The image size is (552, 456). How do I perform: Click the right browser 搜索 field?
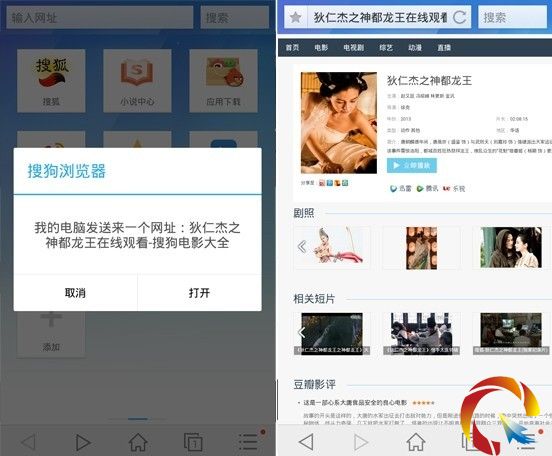[x=513, y=17]
